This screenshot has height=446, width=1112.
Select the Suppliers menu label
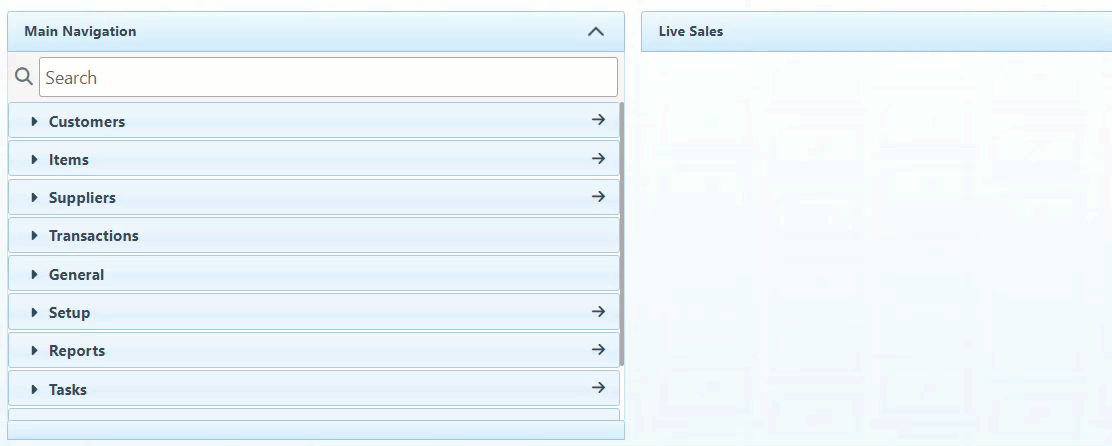pyautogui.click(x=82, y=198)
